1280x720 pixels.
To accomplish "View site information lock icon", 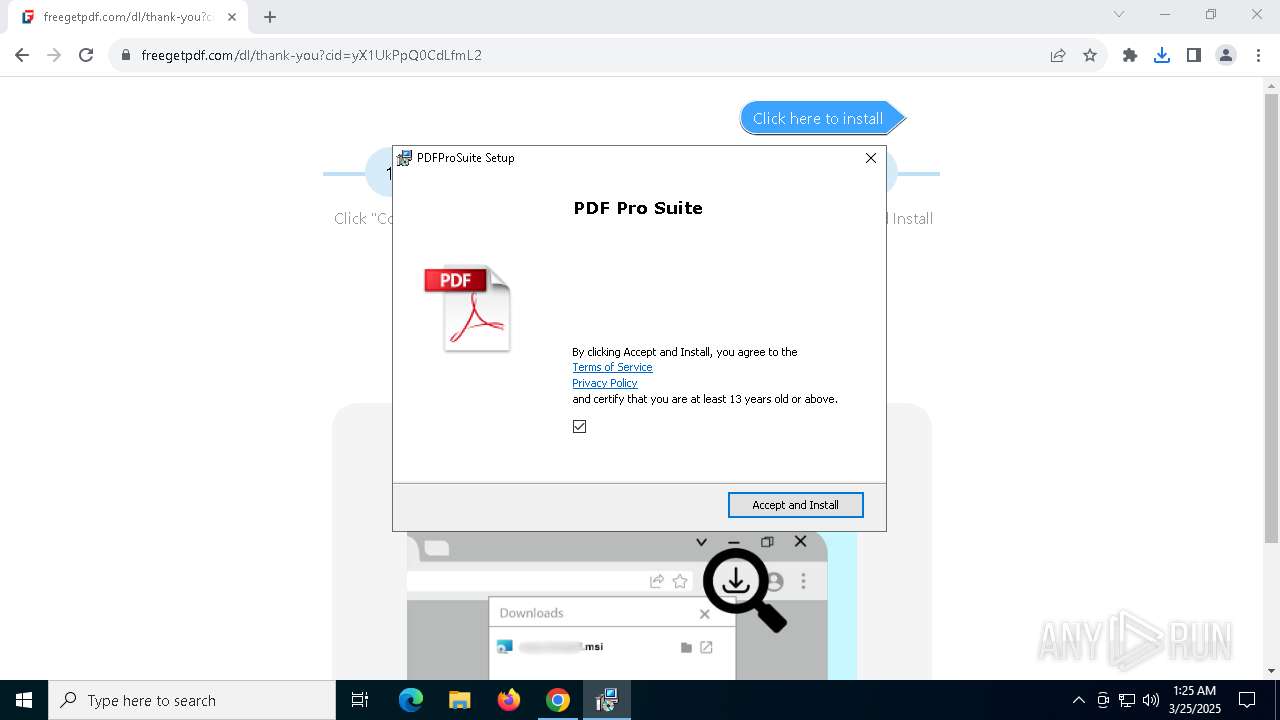I will [x=126, y=55].
